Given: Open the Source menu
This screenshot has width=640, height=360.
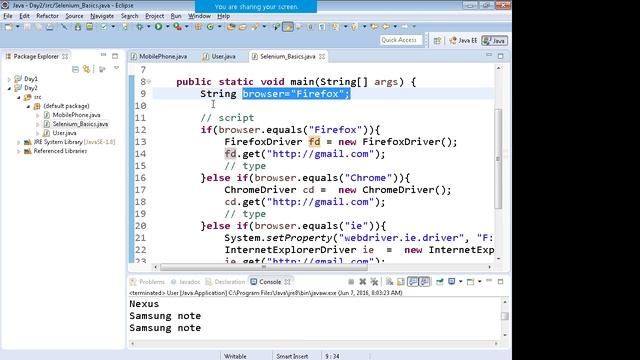Looking at the screenshot, I should [74, 16].
